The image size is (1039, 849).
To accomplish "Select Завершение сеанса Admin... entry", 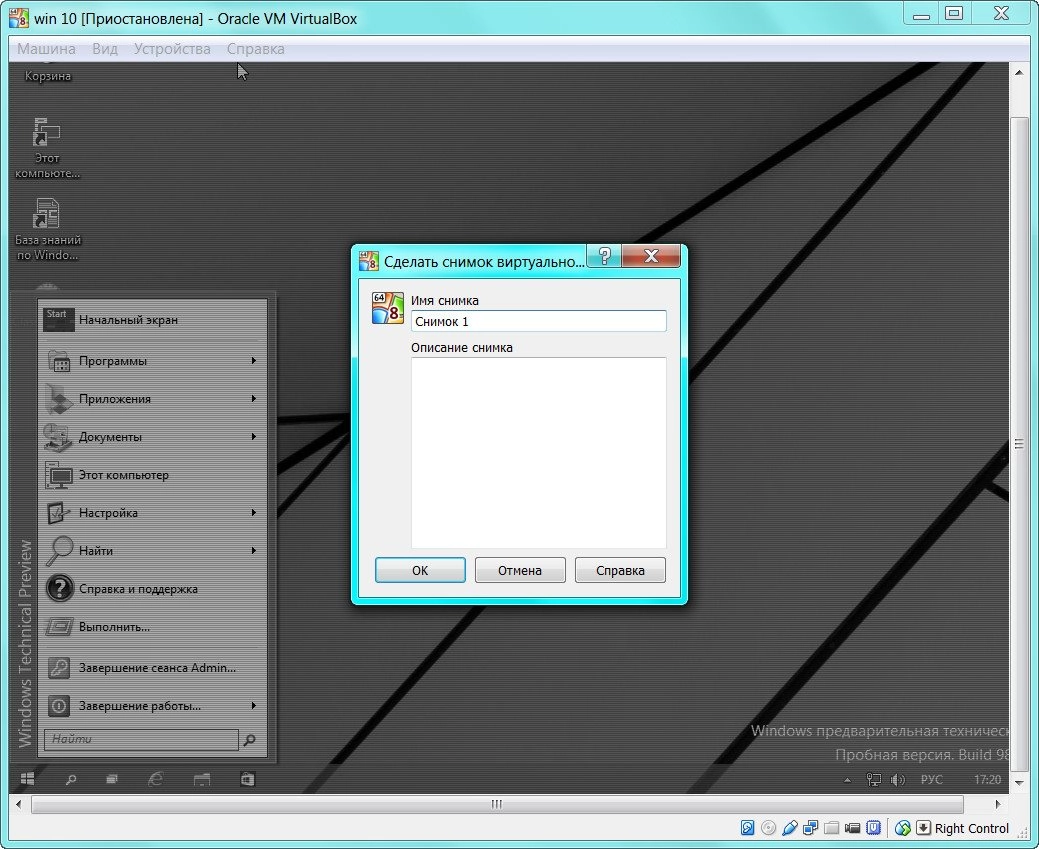I will 153,668.
